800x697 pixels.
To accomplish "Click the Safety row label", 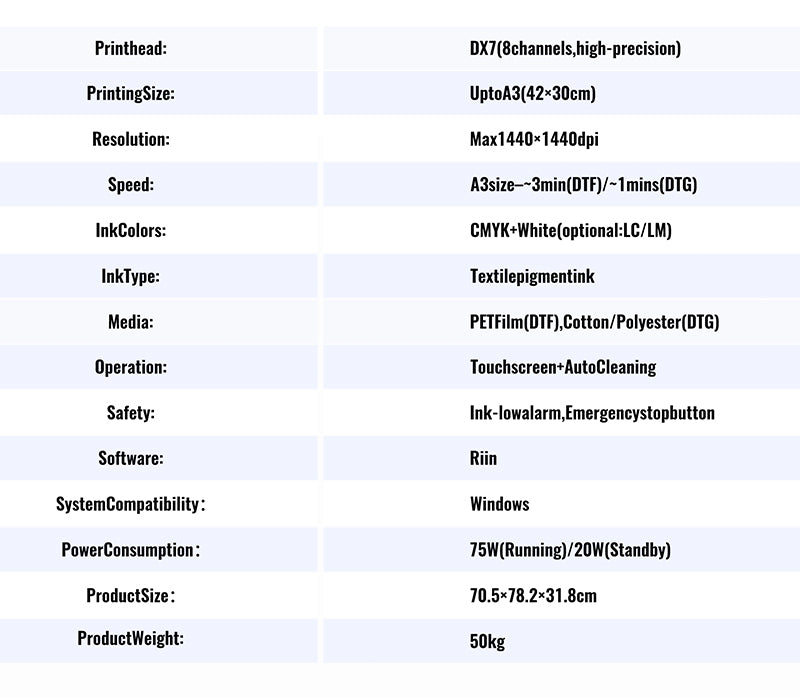I will (x=130, y=413).
